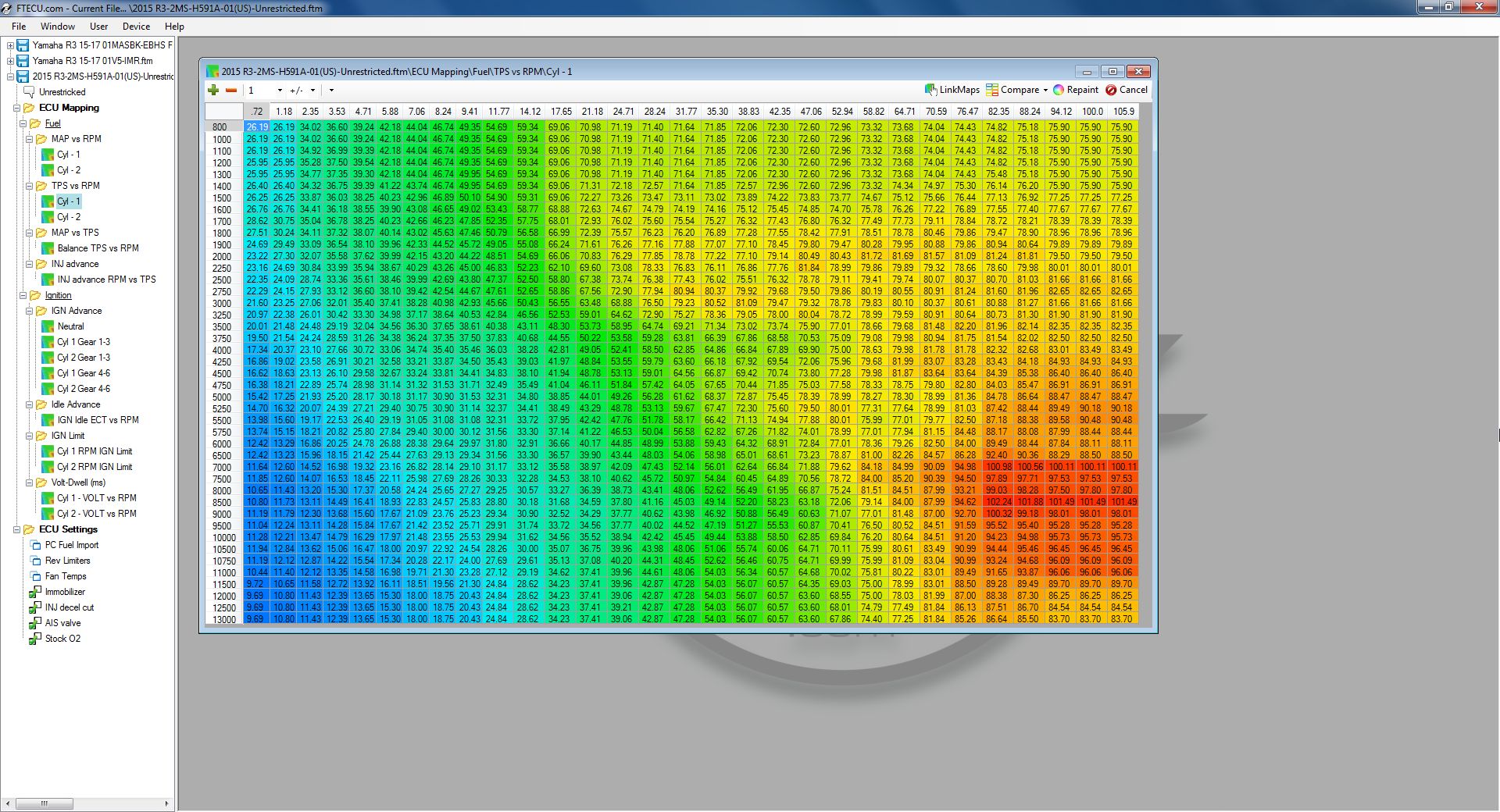Viewport: 1500px width, 812px height.
Task: Open Rev Limiters settings
Action: [67, 561]
